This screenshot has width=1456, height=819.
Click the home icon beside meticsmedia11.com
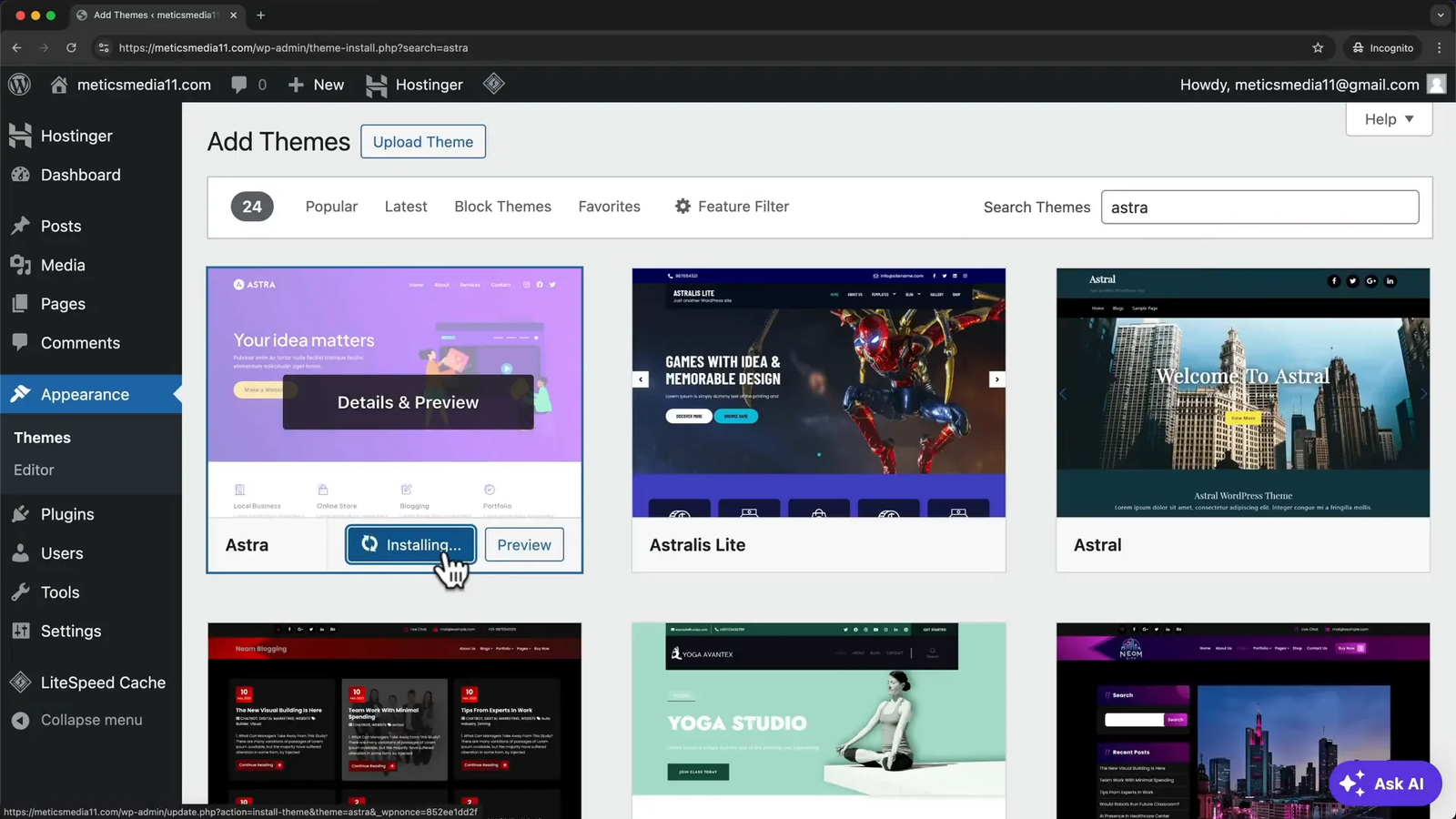(59, 85)
